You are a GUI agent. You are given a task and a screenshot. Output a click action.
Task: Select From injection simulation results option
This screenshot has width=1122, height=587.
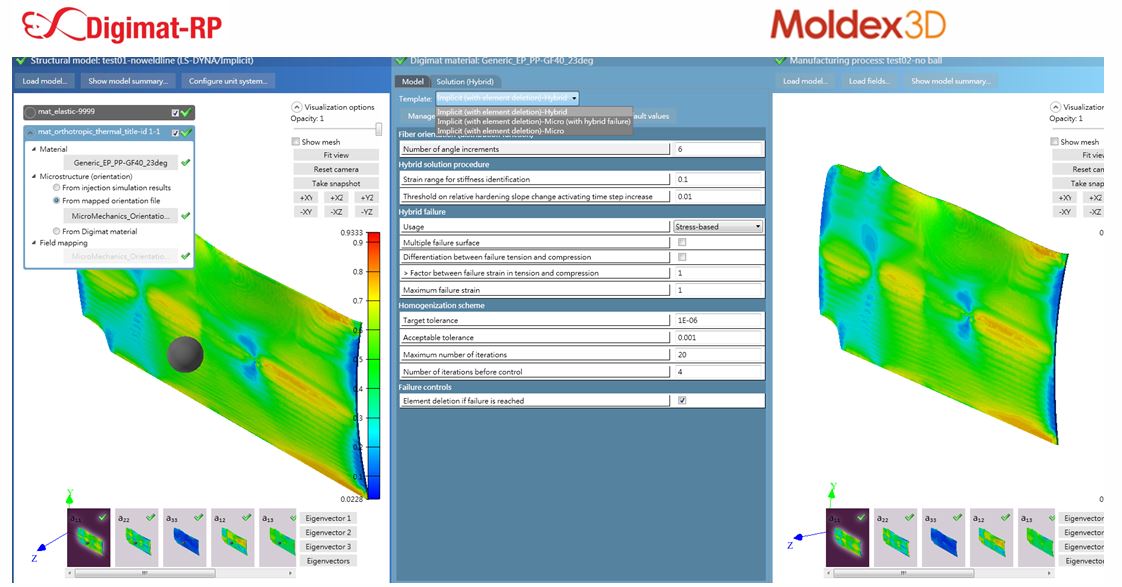tap(57, 188)
